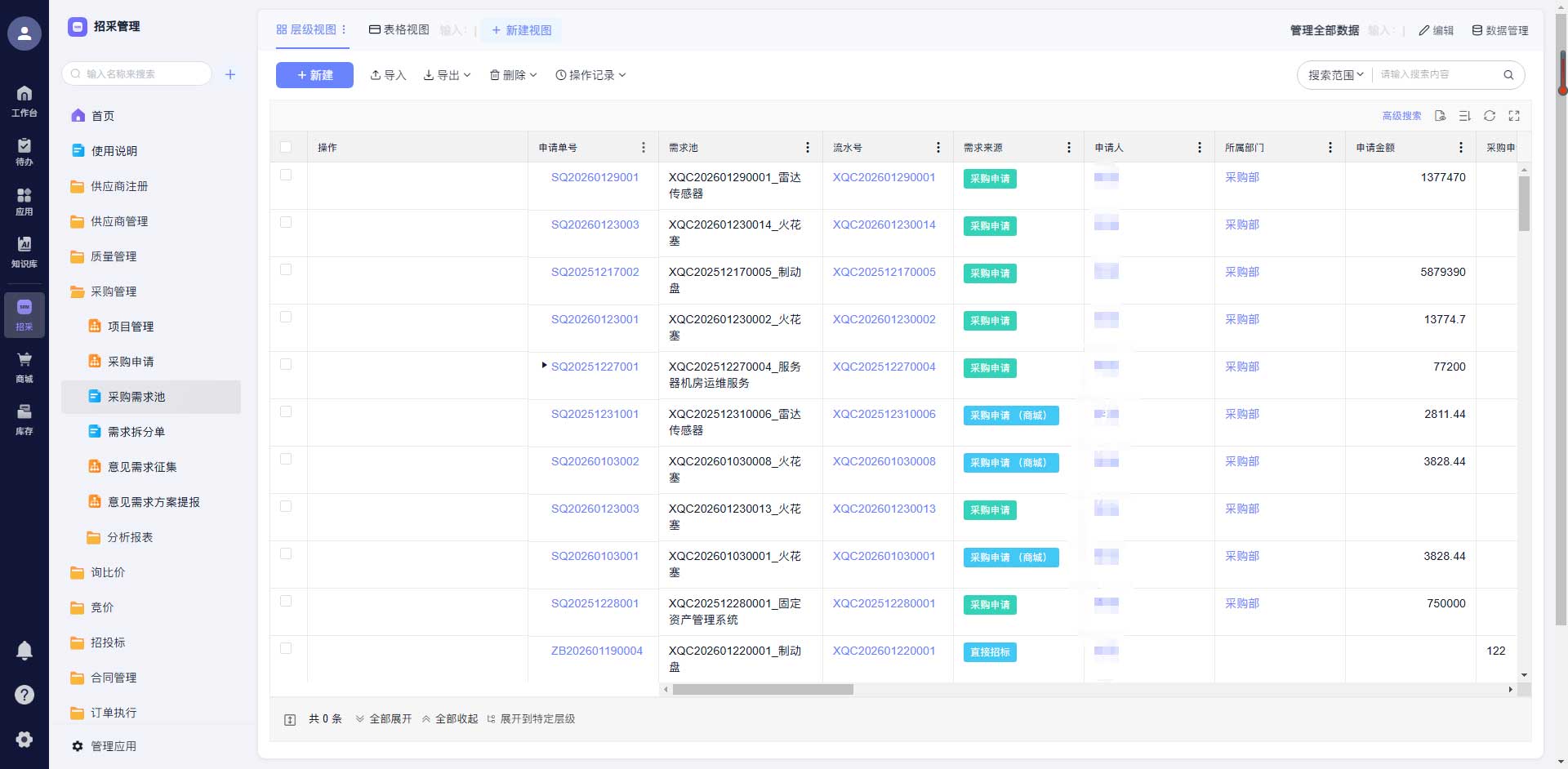Select all rows with the header checkbox
The image size is (1568, 769).
(x=287, y=147)
